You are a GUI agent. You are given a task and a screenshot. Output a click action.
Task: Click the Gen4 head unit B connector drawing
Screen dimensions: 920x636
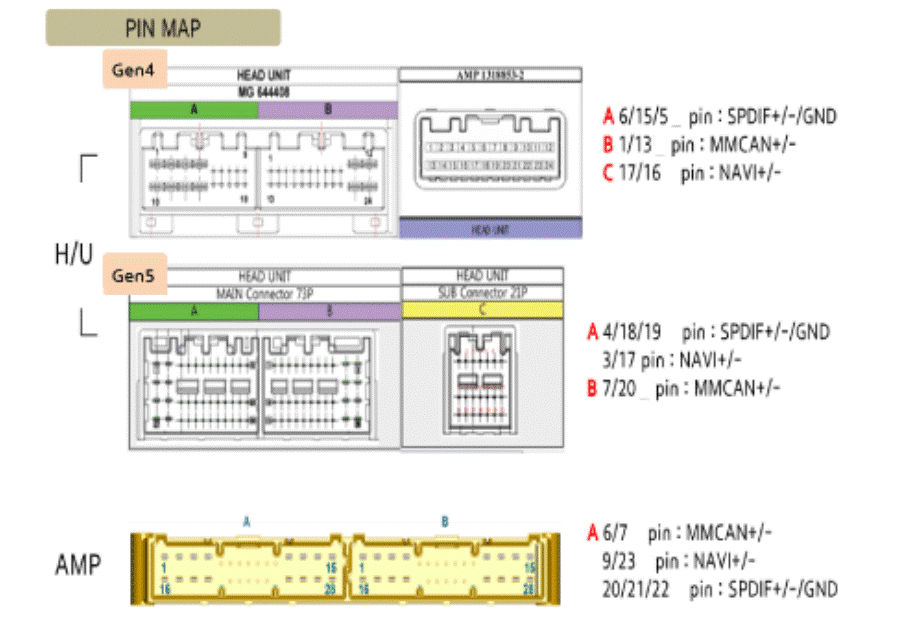[322, 170]
